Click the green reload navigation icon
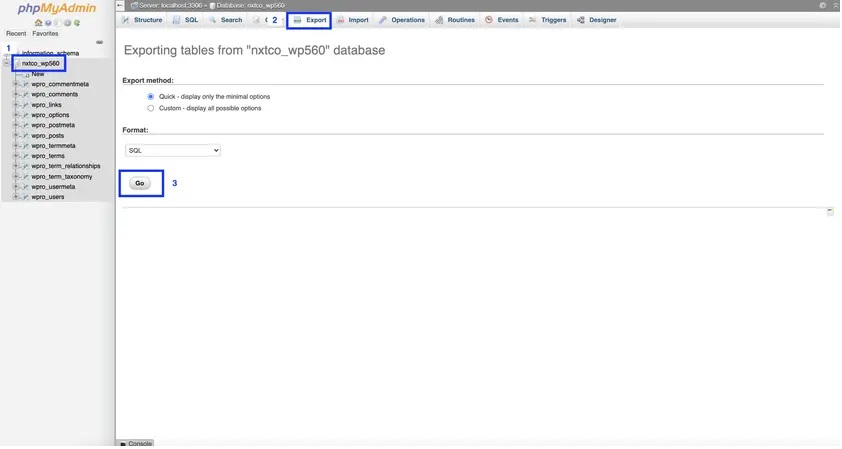 [77, 23]
